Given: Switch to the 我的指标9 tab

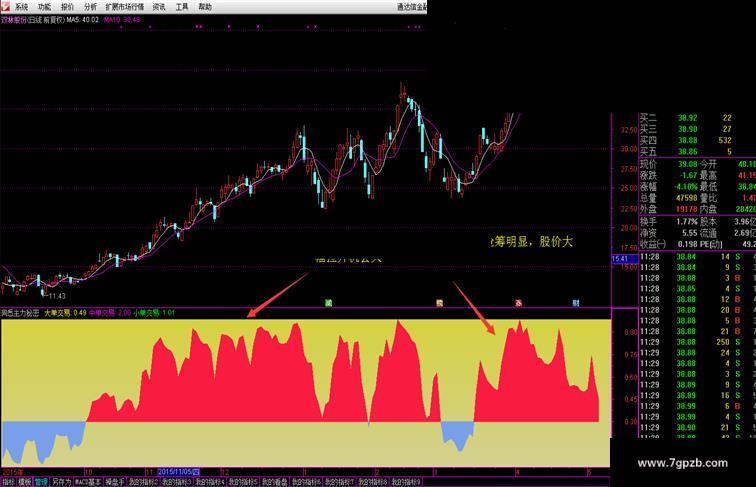Looking at the screenshot, I should (x=406, y=482).
